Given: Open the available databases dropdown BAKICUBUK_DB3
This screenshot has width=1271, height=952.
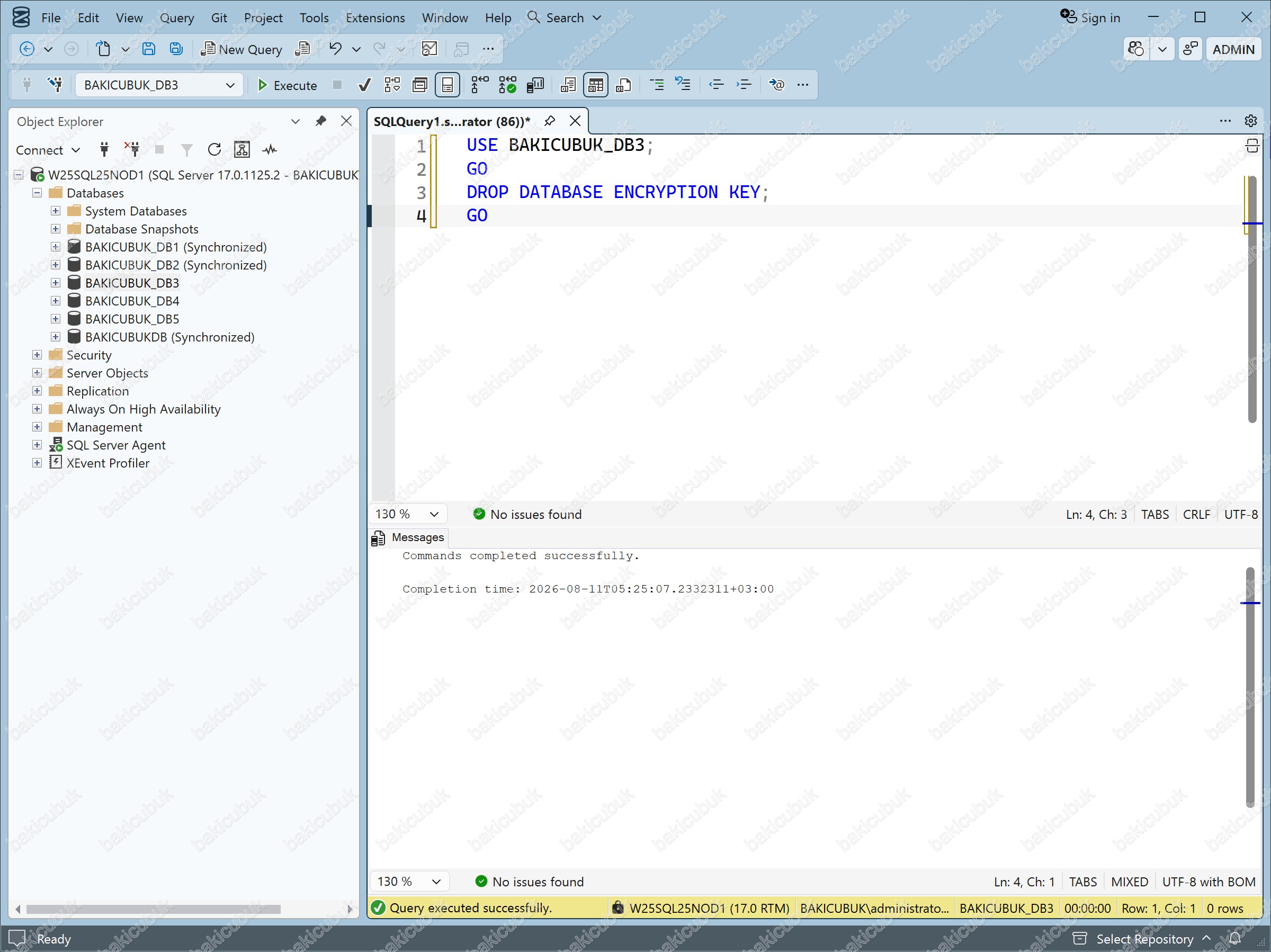Looking at the screenshot, I should (159, 85).
